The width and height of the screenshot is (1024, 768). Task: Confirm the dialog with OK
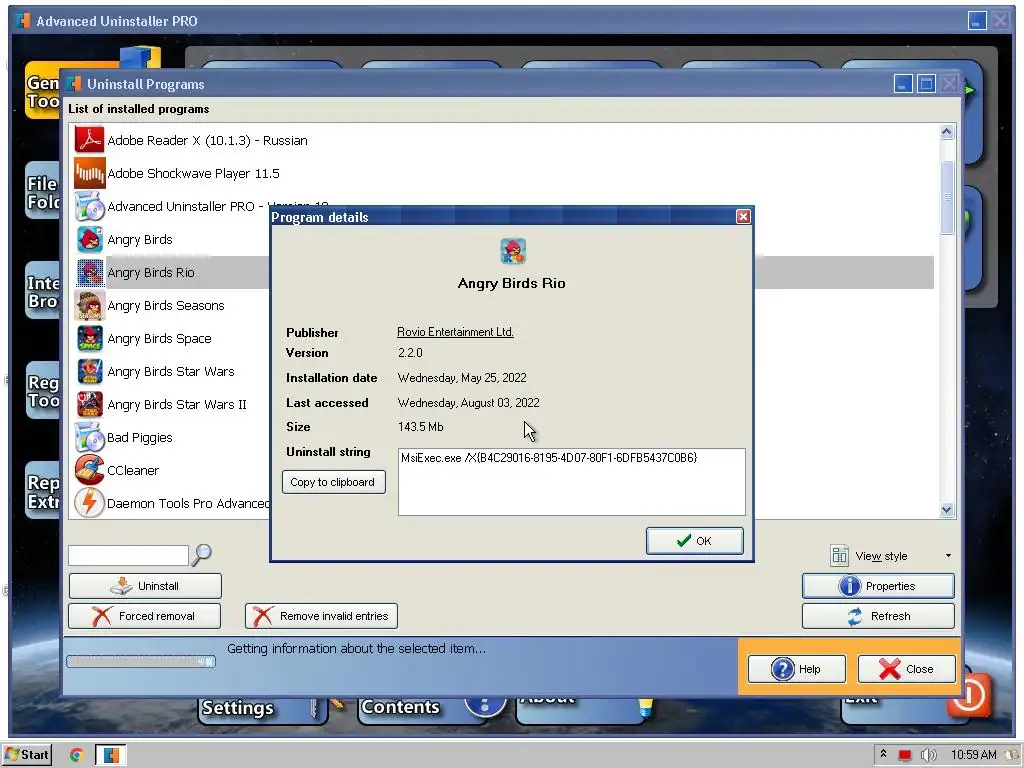694,541
